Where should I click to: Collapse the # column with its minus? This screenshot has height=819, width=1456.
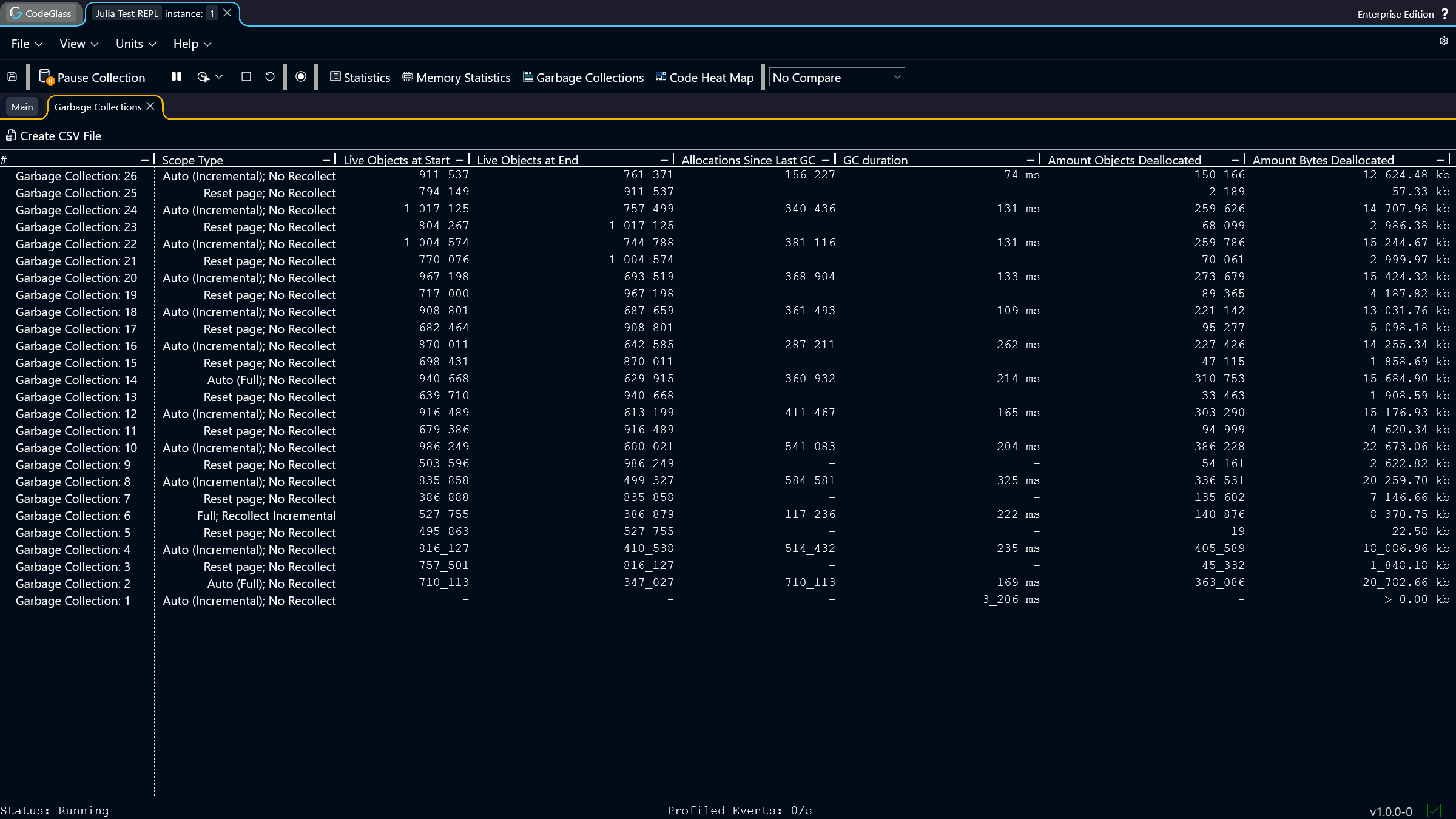point(144,160)
